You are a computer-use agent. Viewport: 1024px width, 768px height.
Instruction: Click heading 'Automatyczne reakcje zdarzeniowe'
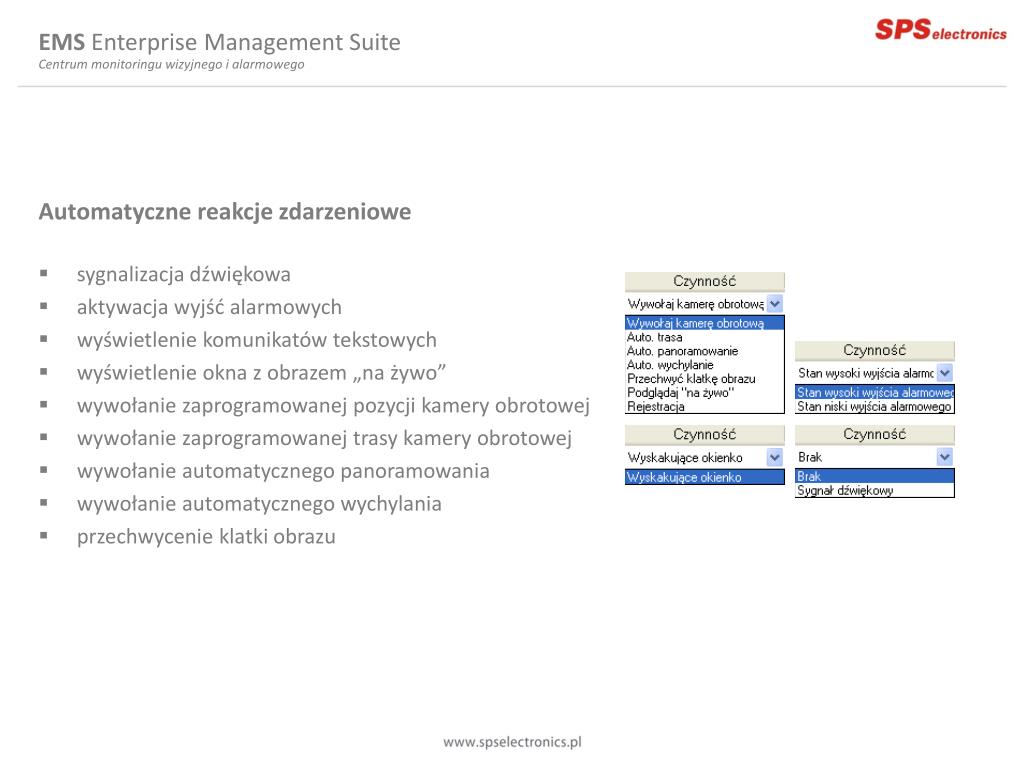225,212
